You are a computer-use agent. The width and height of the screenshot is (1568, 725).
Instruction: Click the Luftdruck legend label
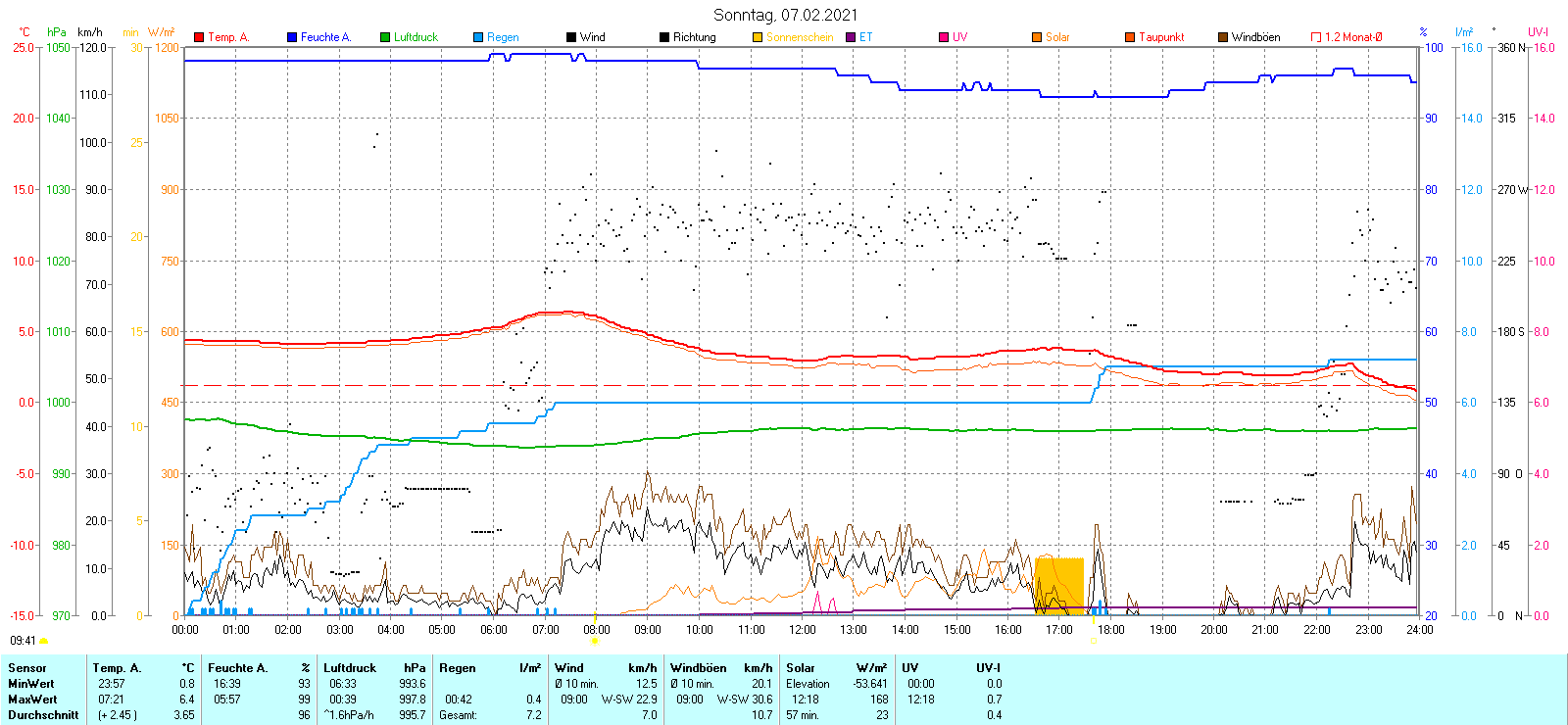click(416, 37)
